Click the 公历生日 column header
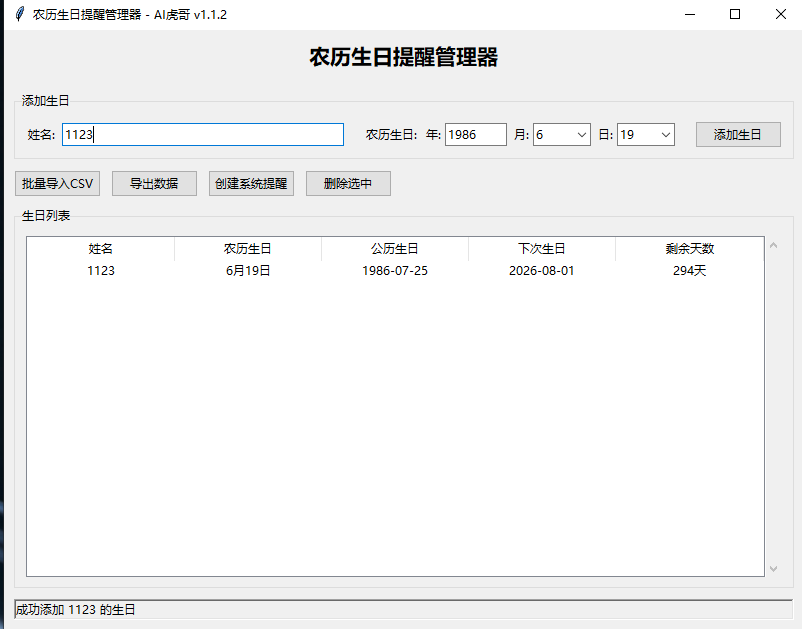 pyautogui.click(x=393, y=248)
